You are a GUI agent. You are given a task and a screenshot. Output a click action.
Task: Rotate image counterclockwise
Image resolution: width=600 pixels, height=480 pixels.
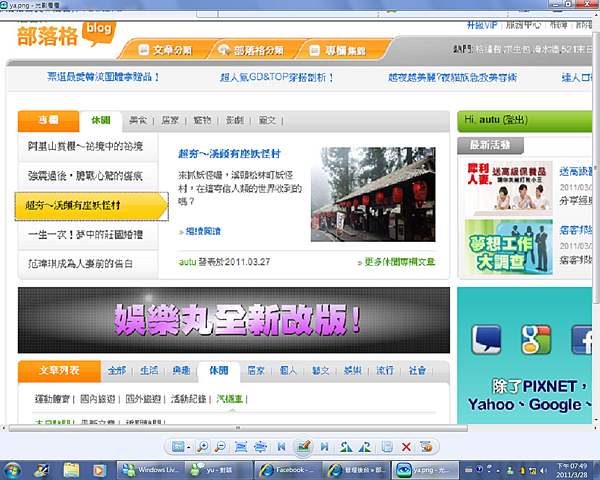coord(346,447)
